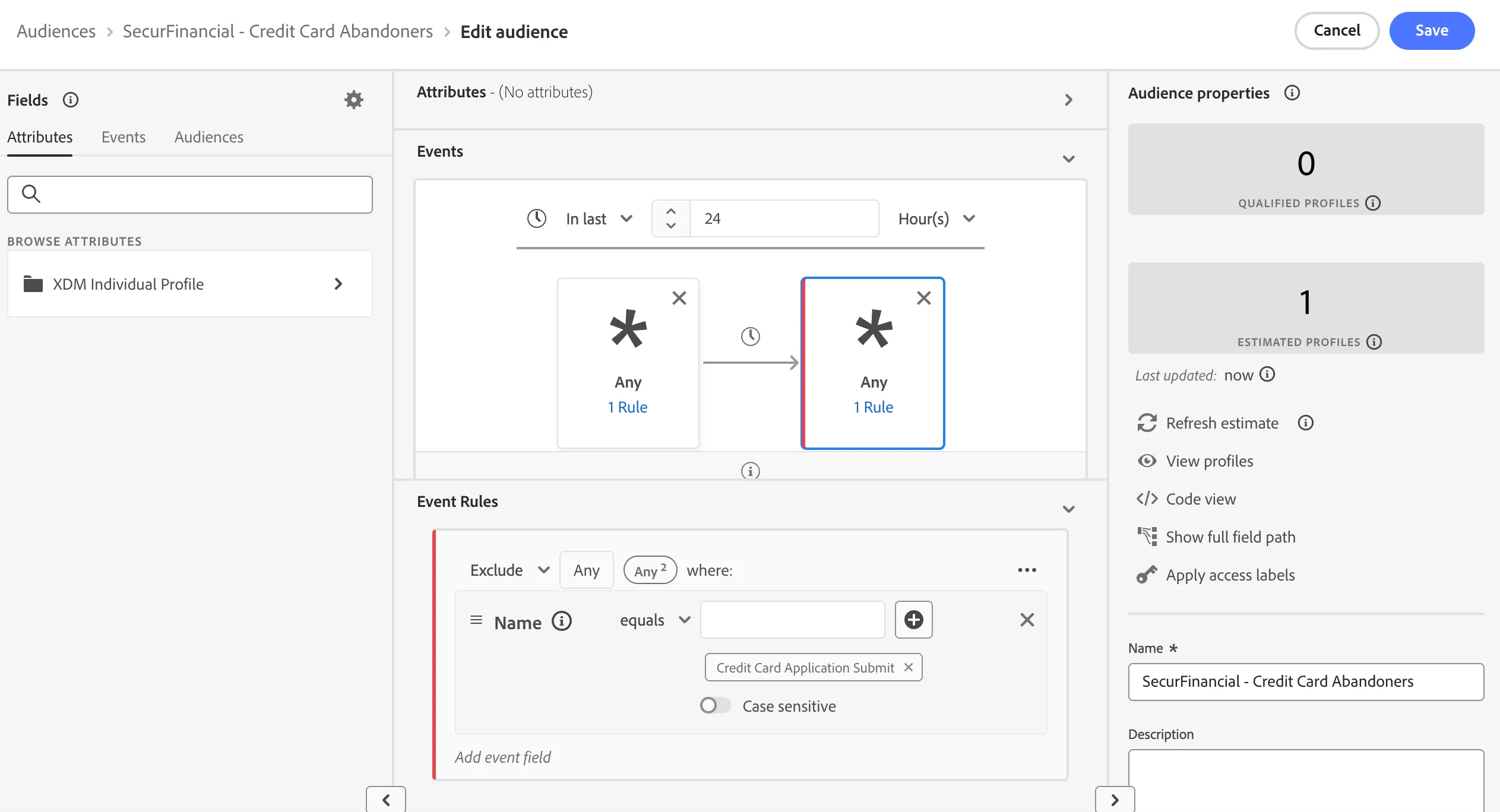The height and width of the screenshot is (812, 1500).
Task: Switch to the Audiences fields tab
Action: coord(208,137)
